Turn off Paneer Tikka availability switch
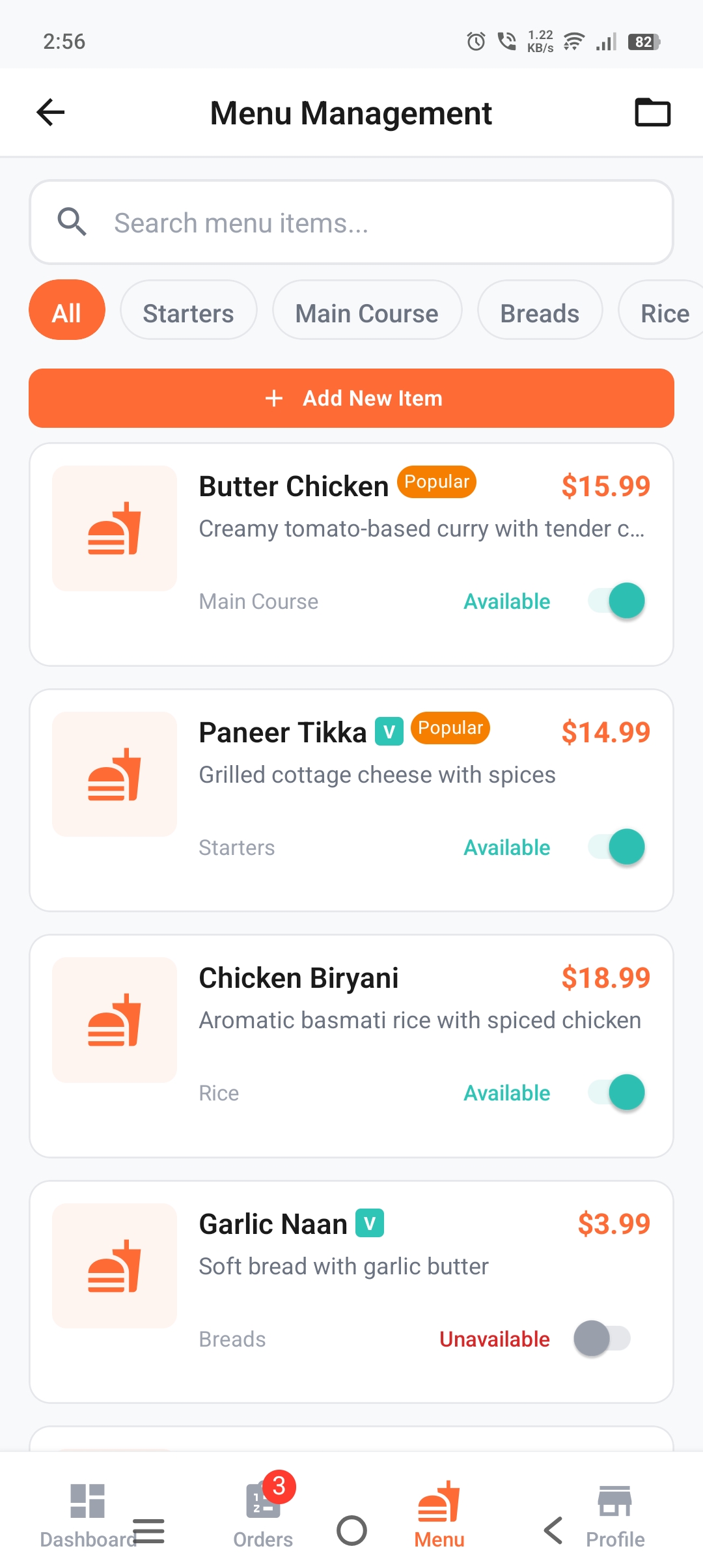Image resolution: width=703 pixels, height=1568 pixels. (x=617, y=847)
